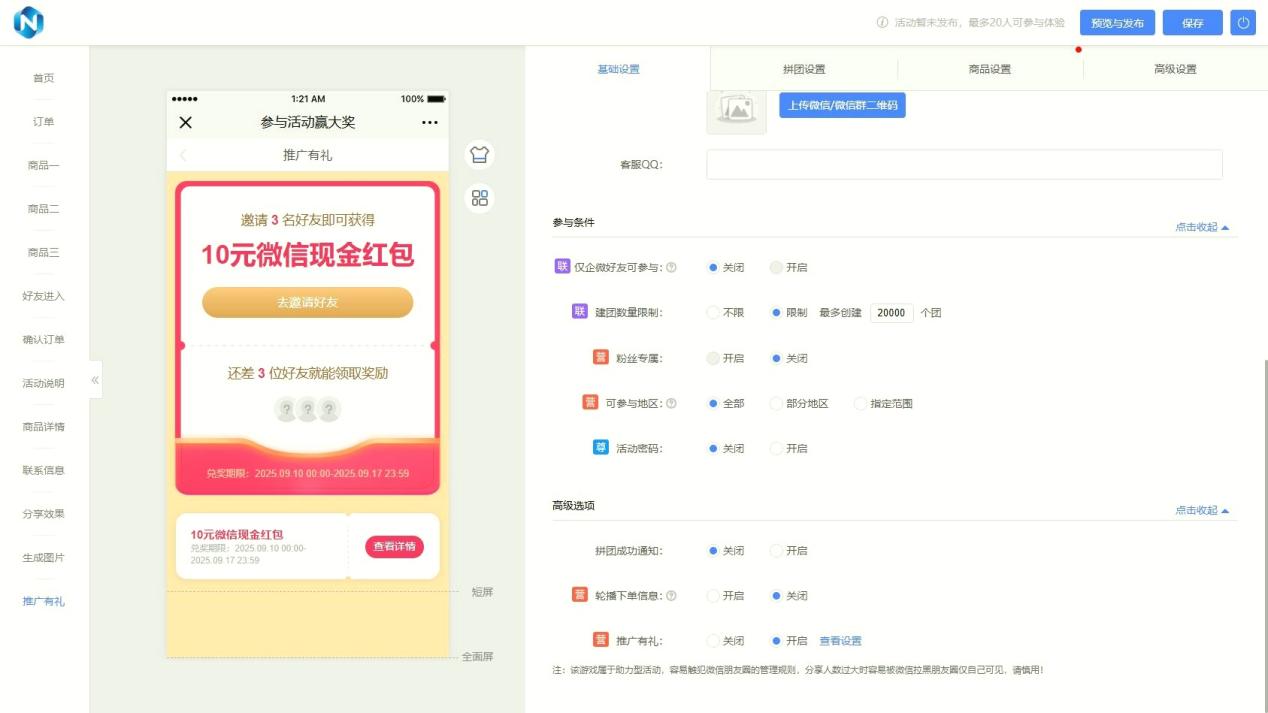This screenshot has width=1268, height=713.
Task: Click the help icon next to 可参与地区
Action: (671, 404)
